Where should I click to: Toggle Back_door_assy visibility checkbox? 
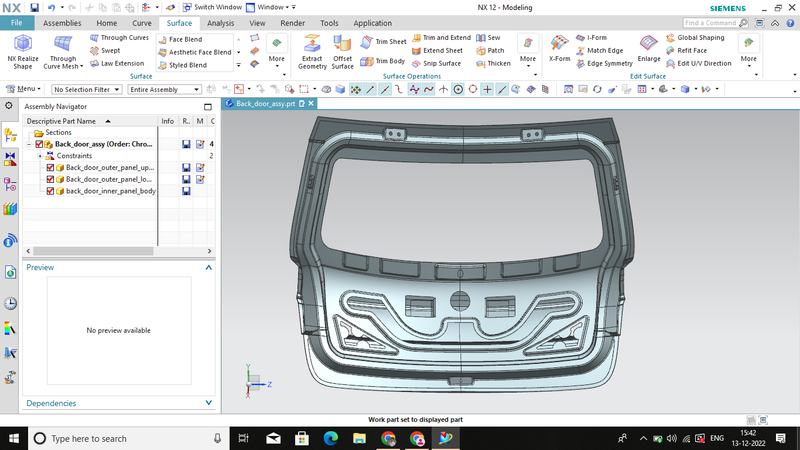tap(39, 144)
